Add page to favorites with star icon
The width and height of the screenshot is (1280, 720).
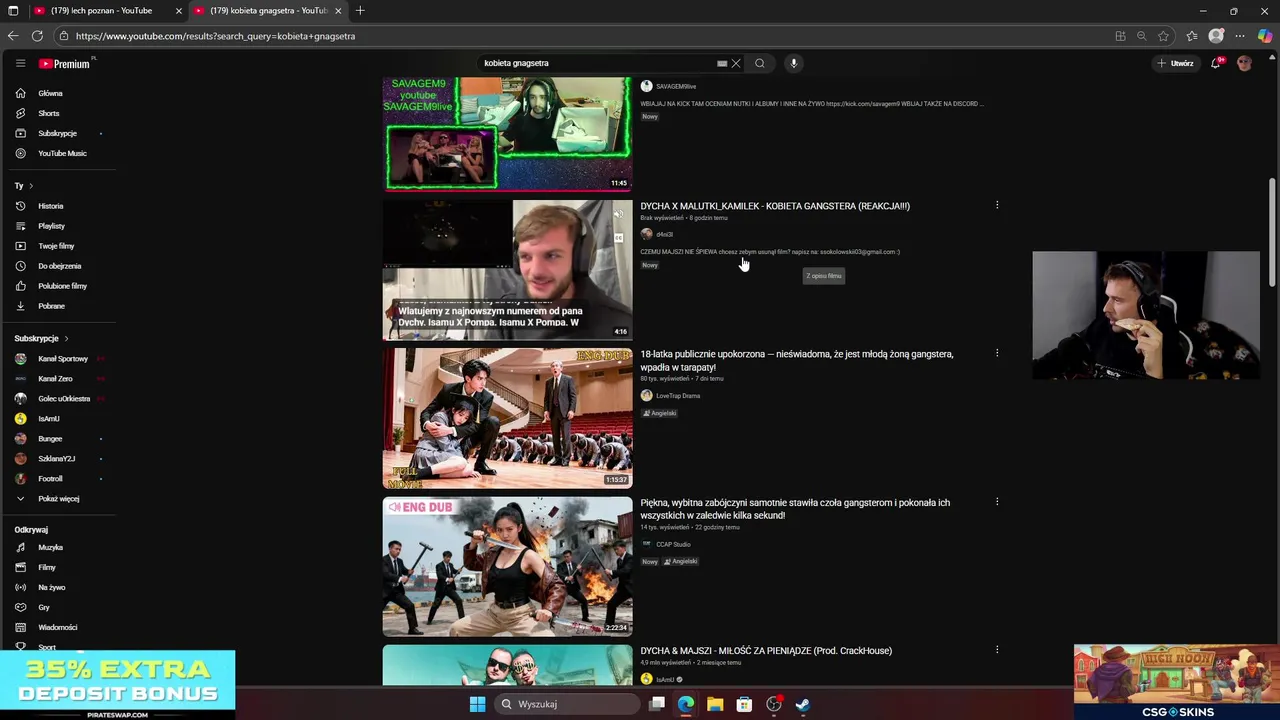[x=1163, y=36]
